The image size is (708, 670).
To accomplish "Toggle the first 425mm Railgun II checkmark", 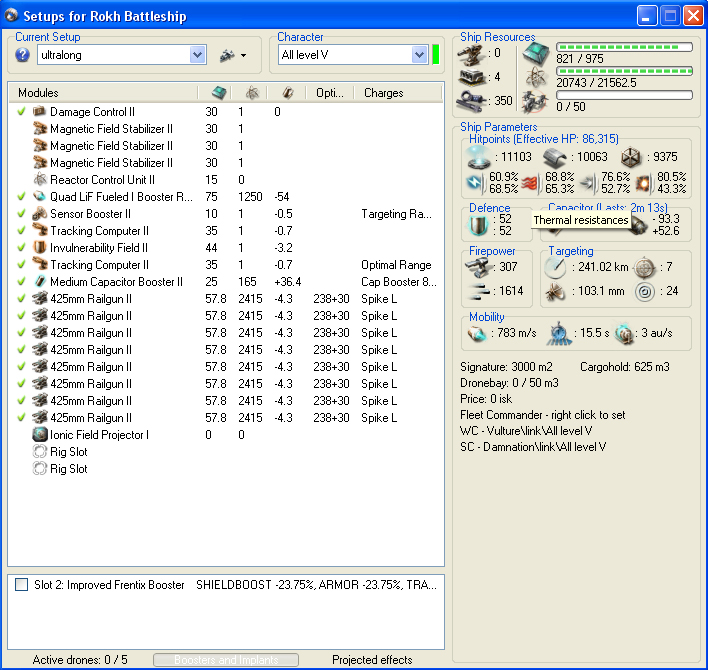I will 21,298.
